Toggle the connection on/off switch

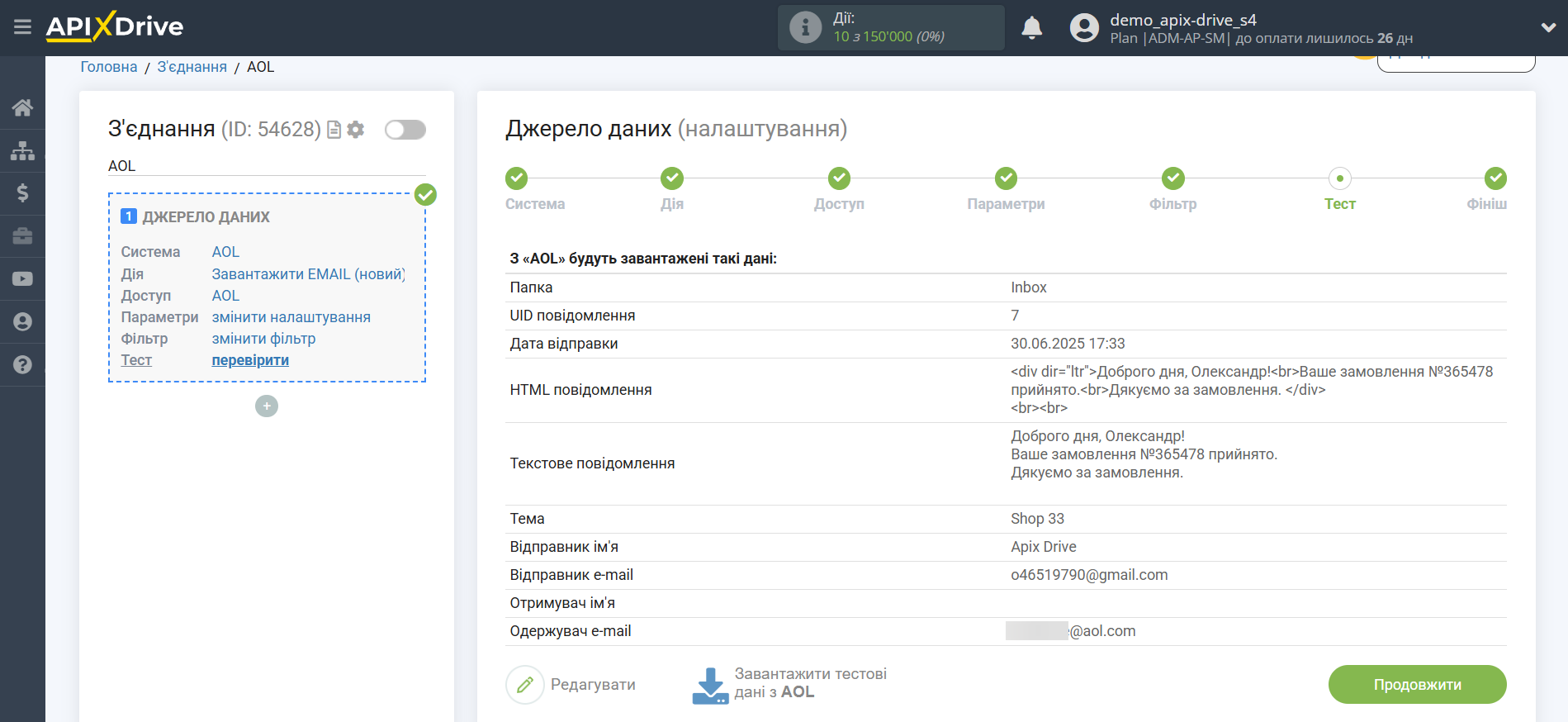405,130
